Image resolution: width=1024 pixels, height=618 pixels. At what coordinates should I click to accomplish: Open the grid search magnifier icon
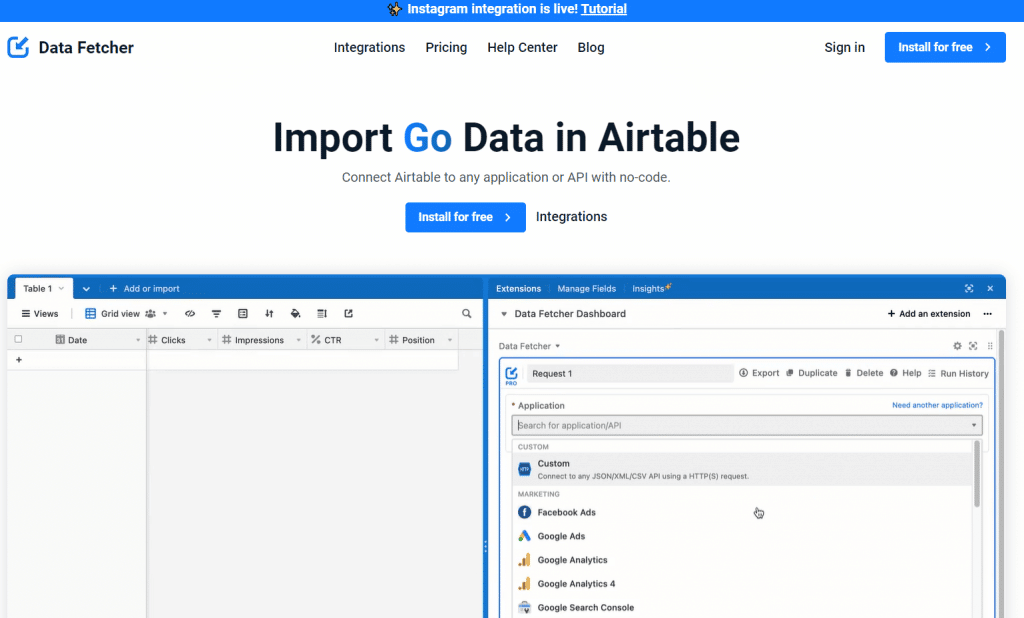tap(466, 314)
